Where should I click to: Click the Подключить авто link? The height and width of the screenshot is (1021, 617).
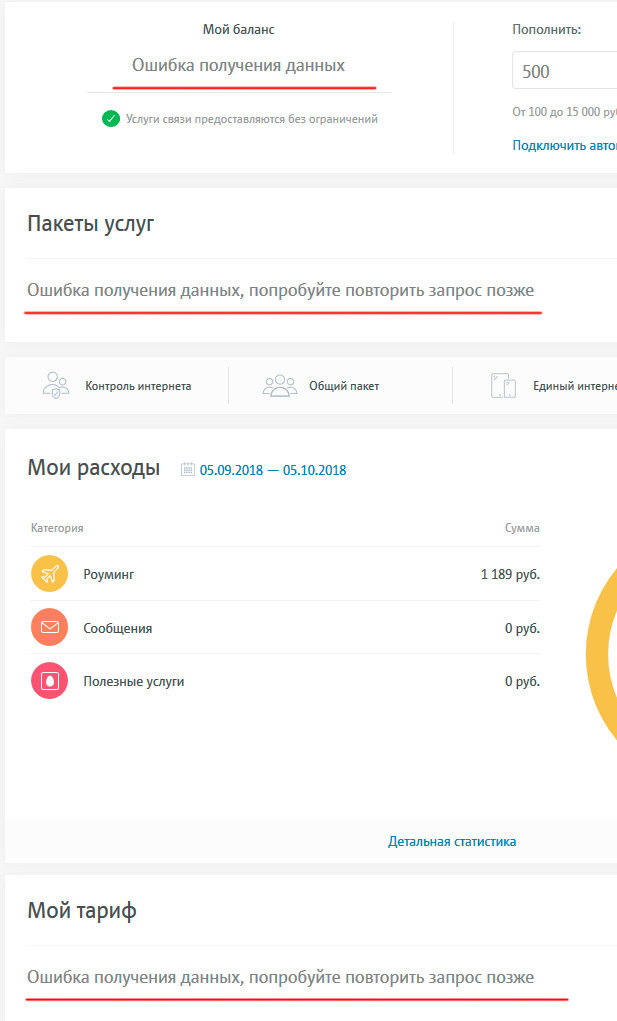click(x=564, y=145)
